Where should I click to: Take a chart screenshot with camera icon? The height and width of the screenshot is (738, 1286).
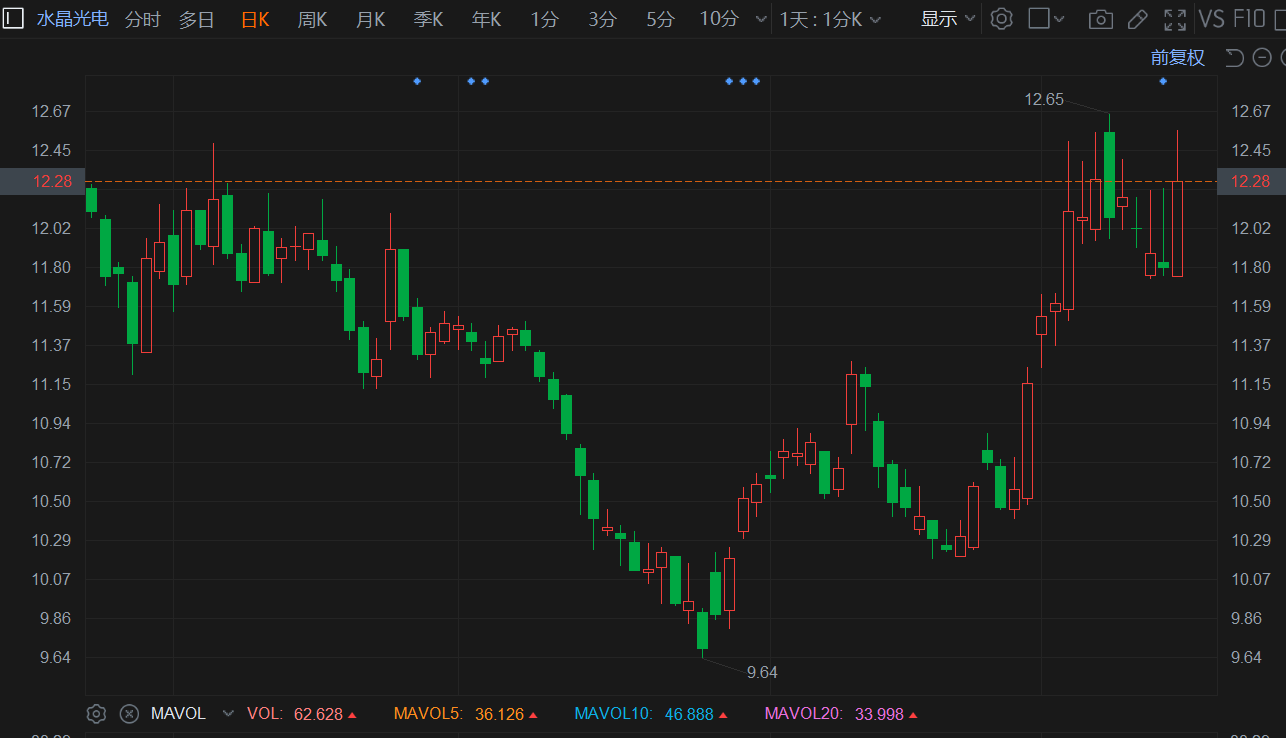[x=1100, y=19]
